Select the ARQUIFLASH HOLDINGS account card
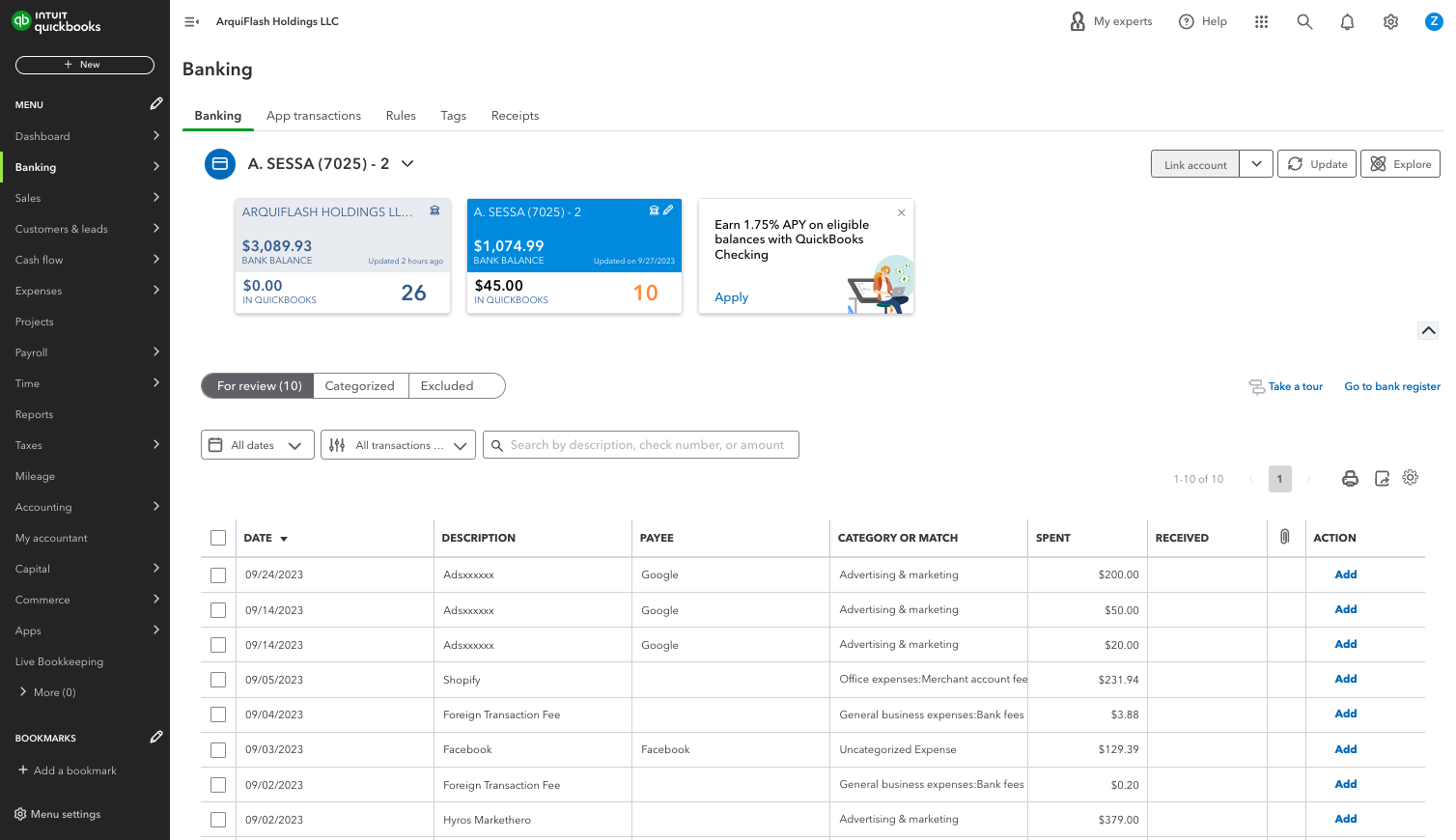The height and width of the screenshot is (840, 1456). (x=343, y=256)
